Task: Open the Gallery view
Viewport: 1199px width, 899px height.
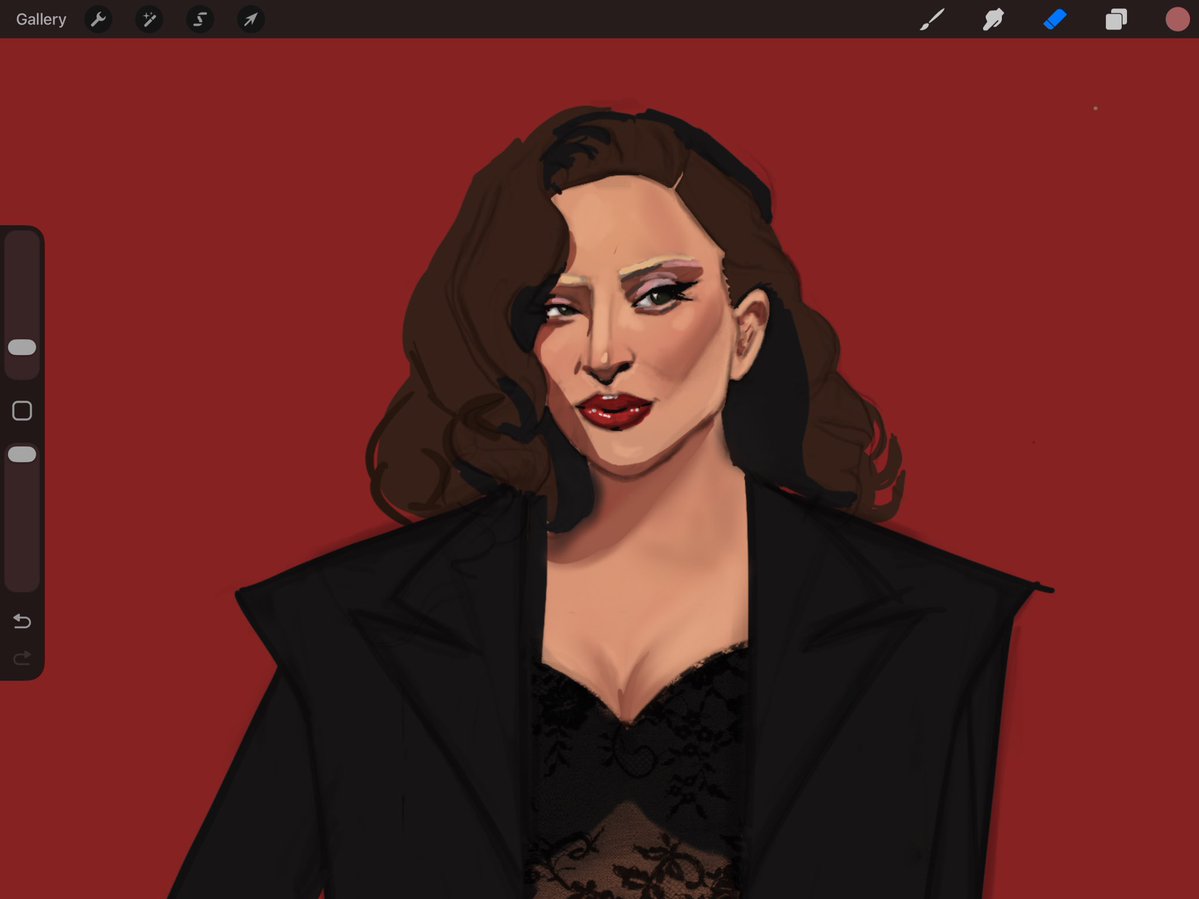Action: pyautogui.click(x=41, y=19)
